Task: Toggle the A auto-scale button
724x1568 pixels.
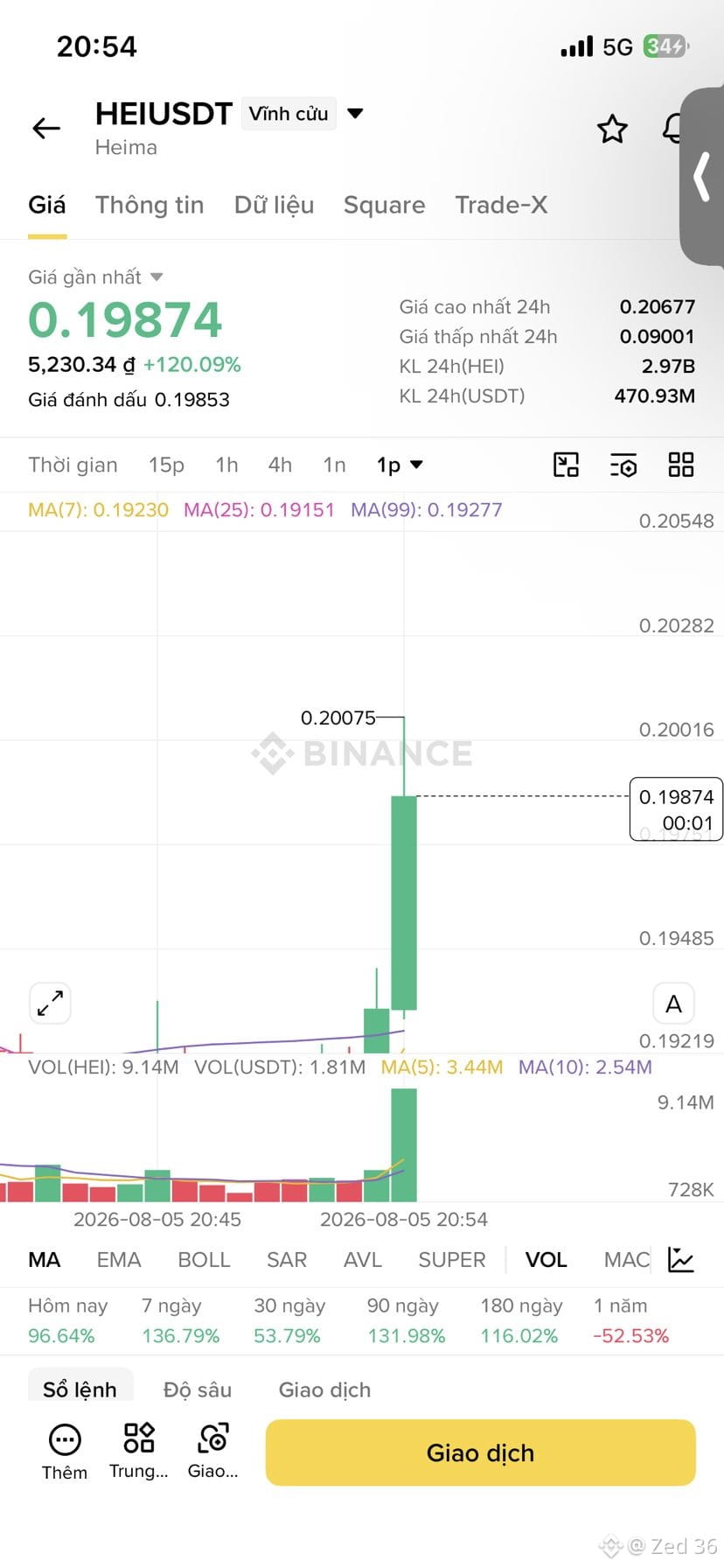Action: pyautogui.click(x=673, y=1004)
